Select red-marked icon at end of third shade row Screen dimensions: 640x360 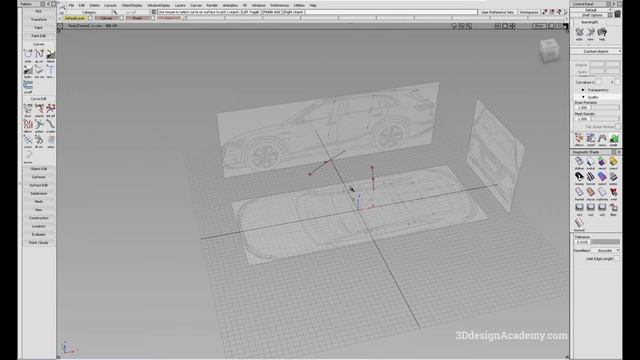click(x=613, y=192)
